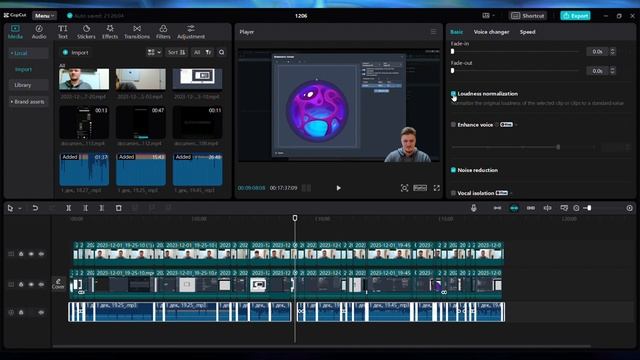Open the Effects tab
Screen dimensions: 640x360
tap(110, 32)
